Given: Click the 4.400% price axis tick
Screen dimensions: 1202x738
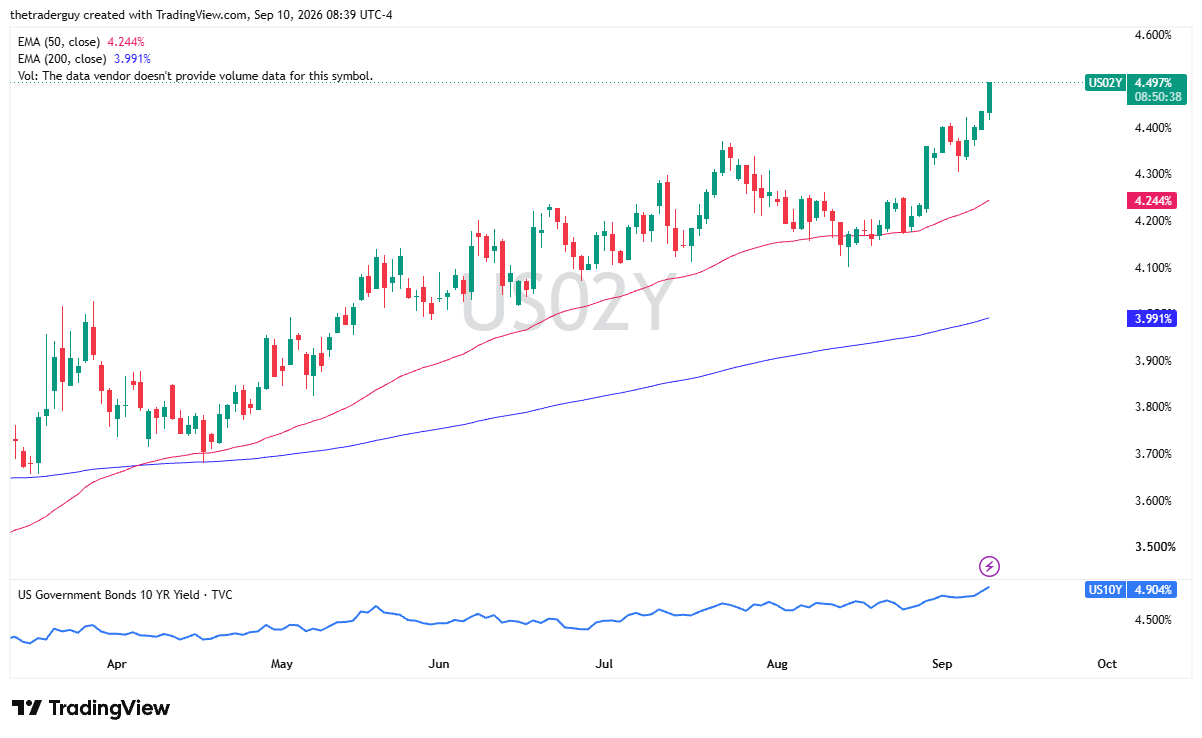Looking at the screenshot, I should coord(1153,128).
